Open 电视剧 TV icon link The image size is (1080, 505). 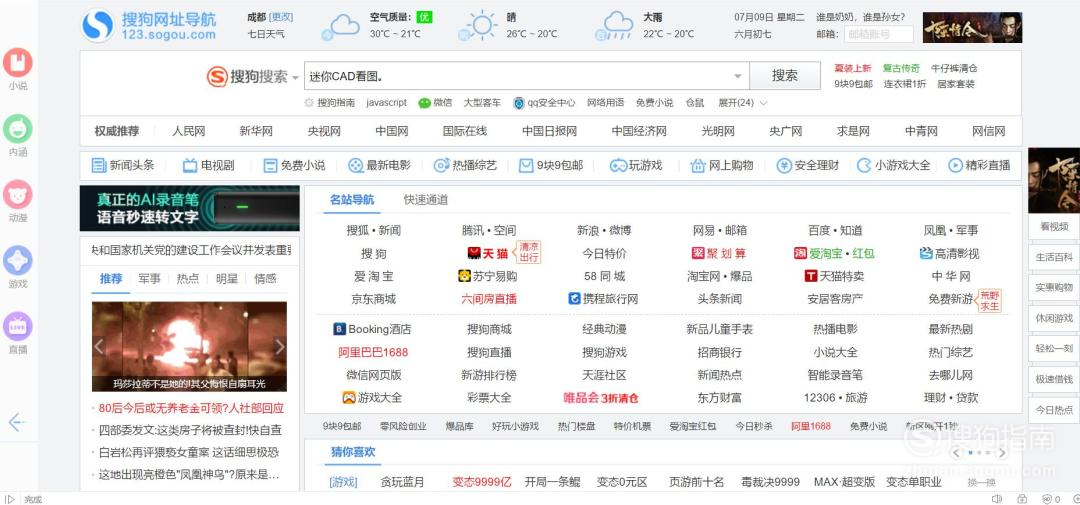pyautogui.click(x=209, y=165)
